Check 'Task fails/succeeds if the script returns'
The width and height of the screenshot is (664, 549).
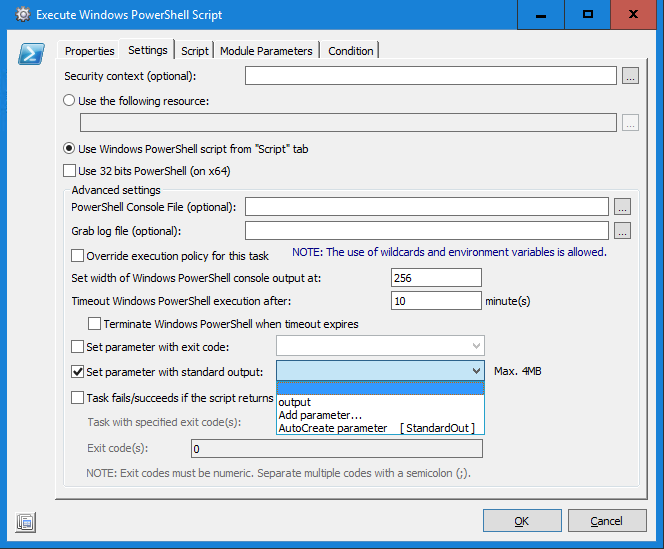click(x=77, y=398)
